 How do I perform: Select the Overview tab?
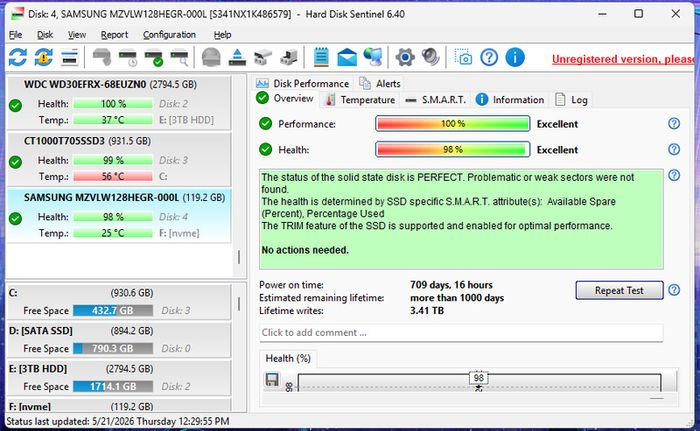click(285, 98)
